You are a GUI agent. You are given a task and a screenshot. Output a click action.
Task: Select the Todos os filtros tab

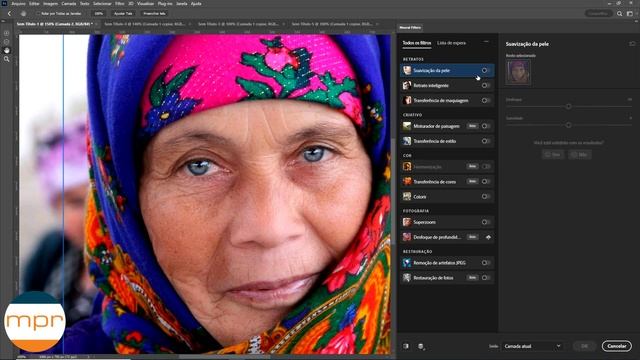[x=417, y=43]
